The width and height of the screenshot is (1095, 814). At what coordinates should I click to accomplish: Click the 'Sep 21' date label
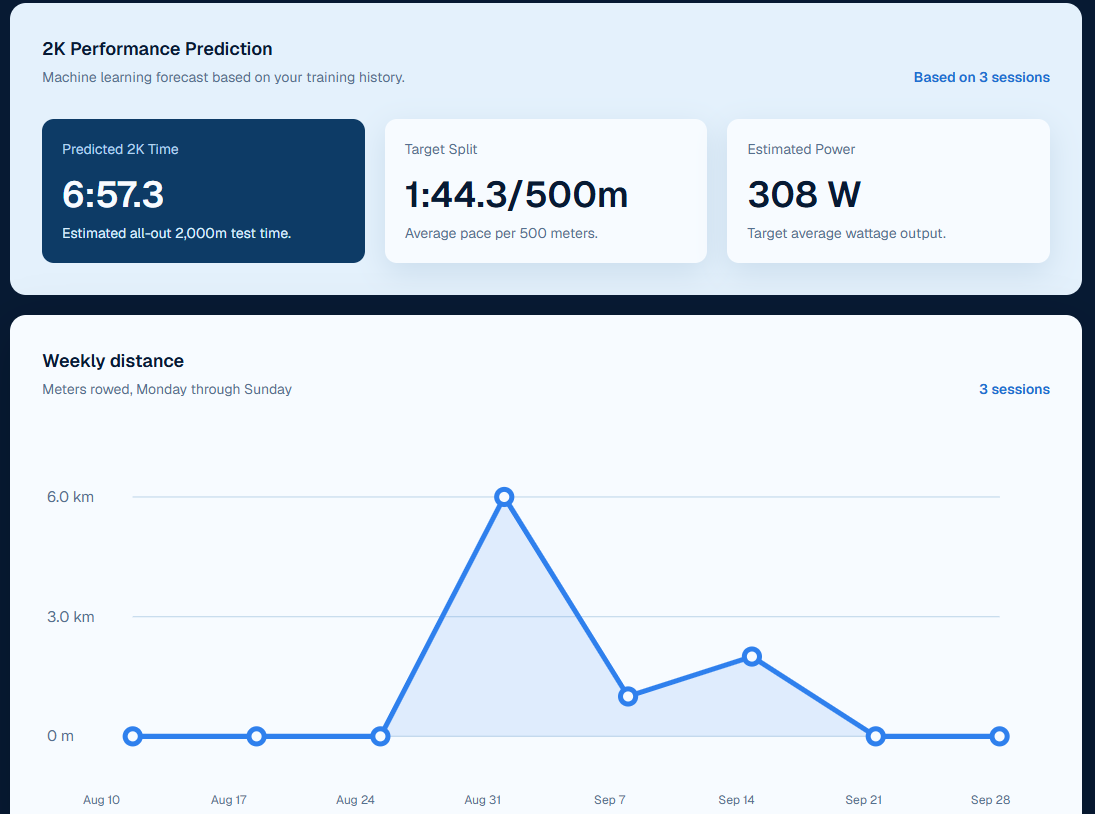pyautogui.click(x=863, y=800)
